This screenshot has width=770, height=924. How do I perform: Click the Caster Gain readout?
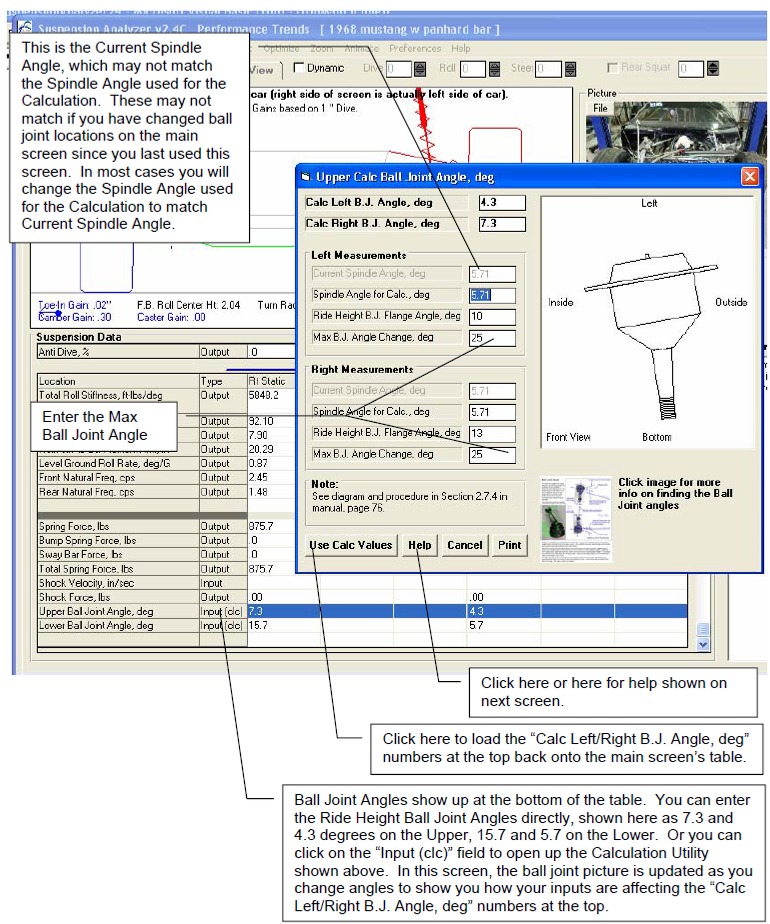coord(171,317)
